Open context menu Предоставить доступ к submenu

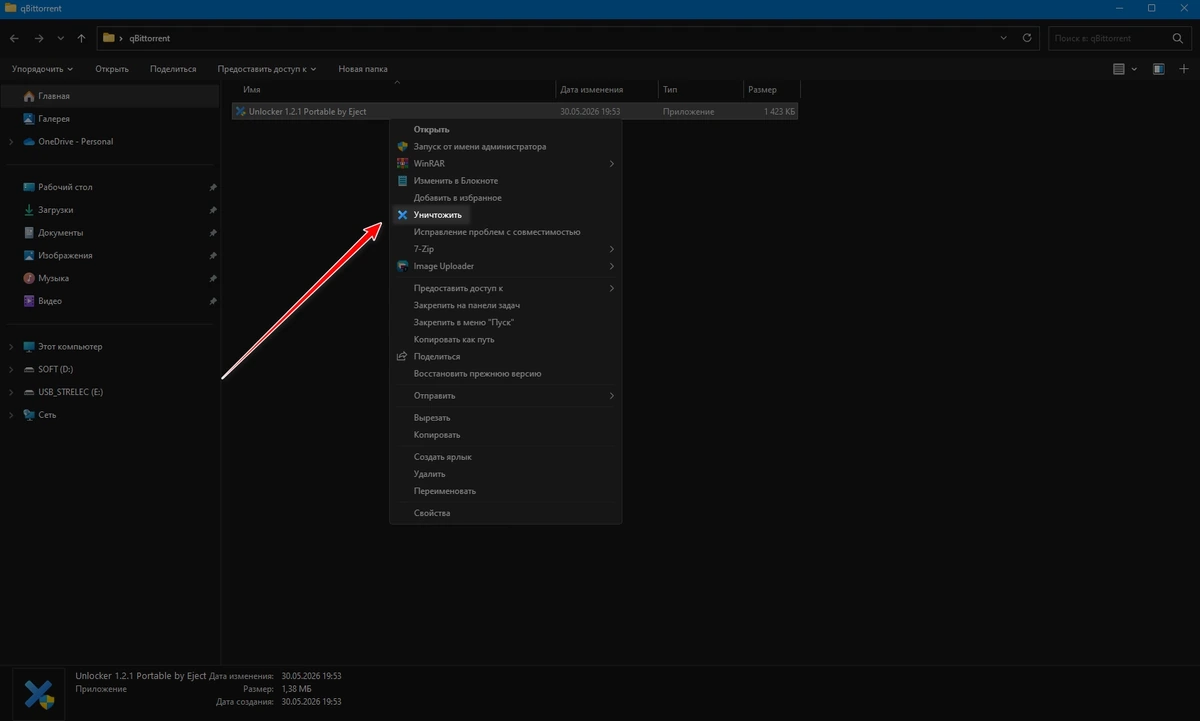(x=505, y=288)
